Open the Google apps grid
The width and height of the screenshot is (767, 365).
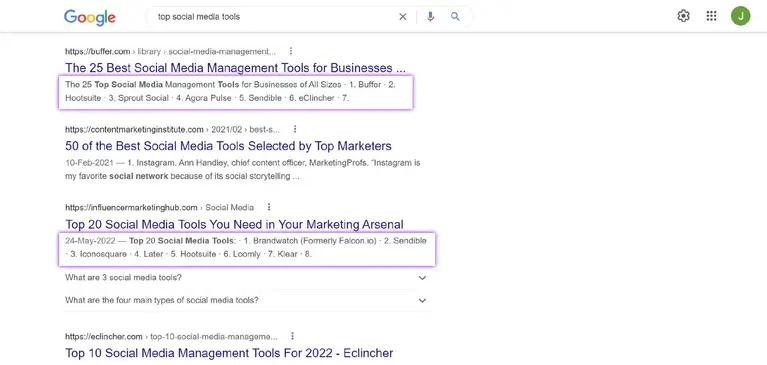(x=711, y=16)
